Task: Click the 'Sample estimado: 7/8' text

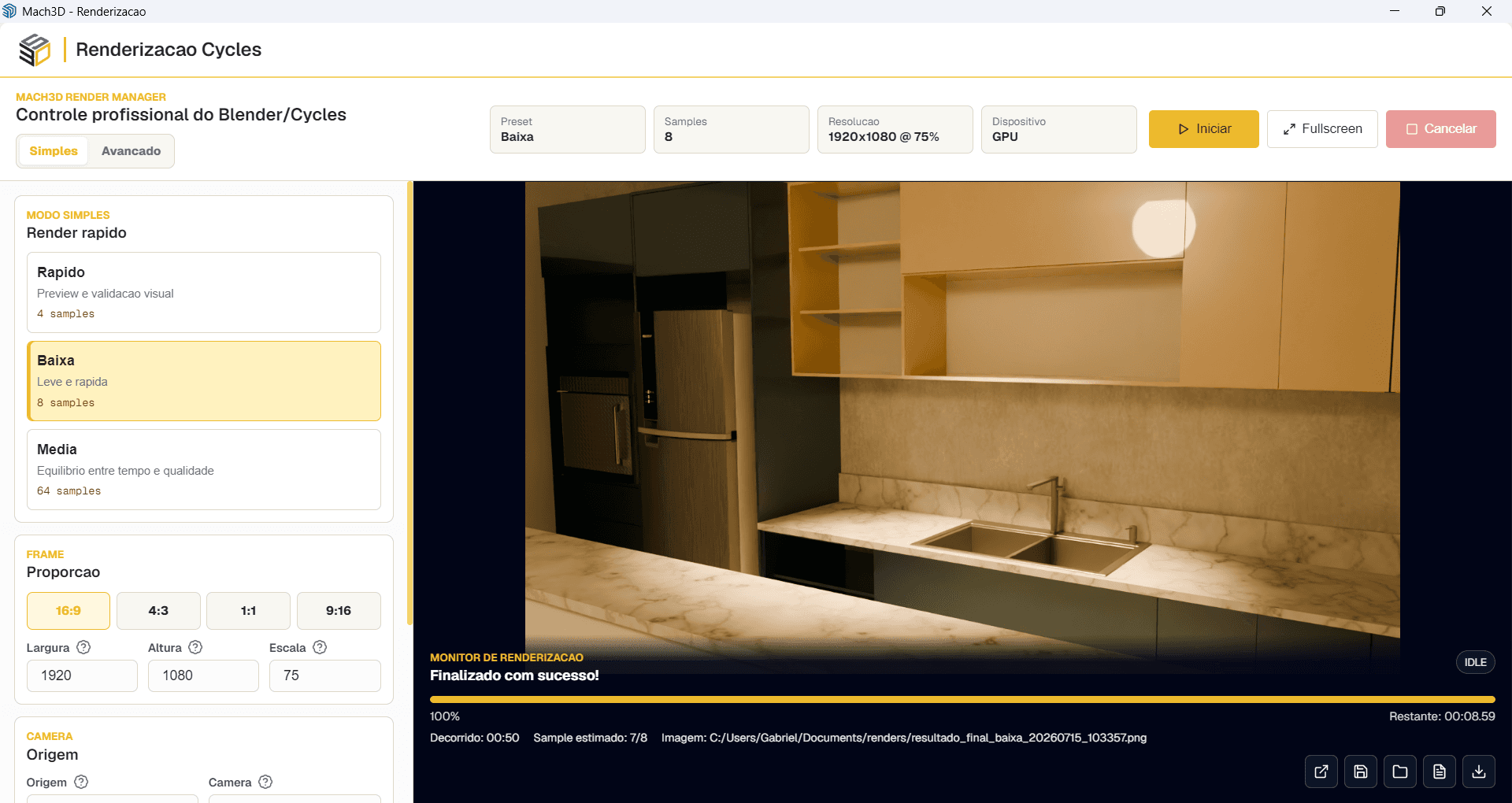Action: point(591,738)
